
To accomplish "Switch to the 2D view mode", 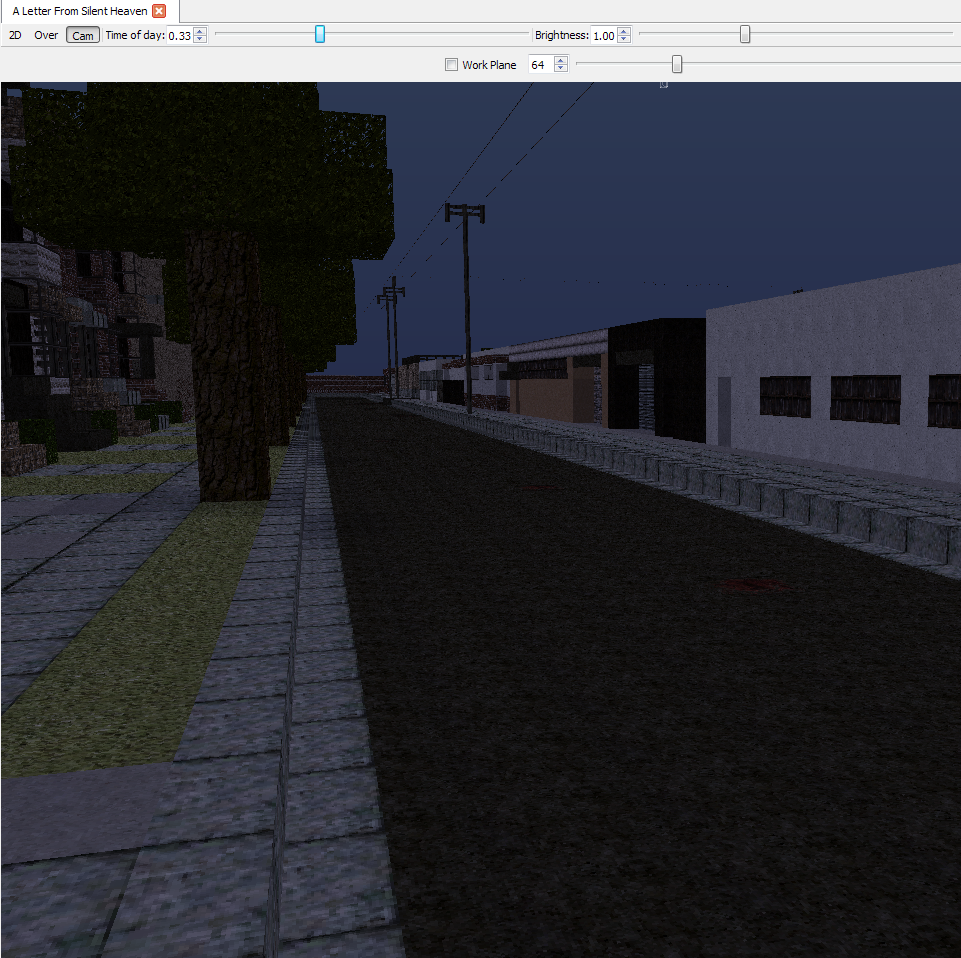I will (15, 36).
